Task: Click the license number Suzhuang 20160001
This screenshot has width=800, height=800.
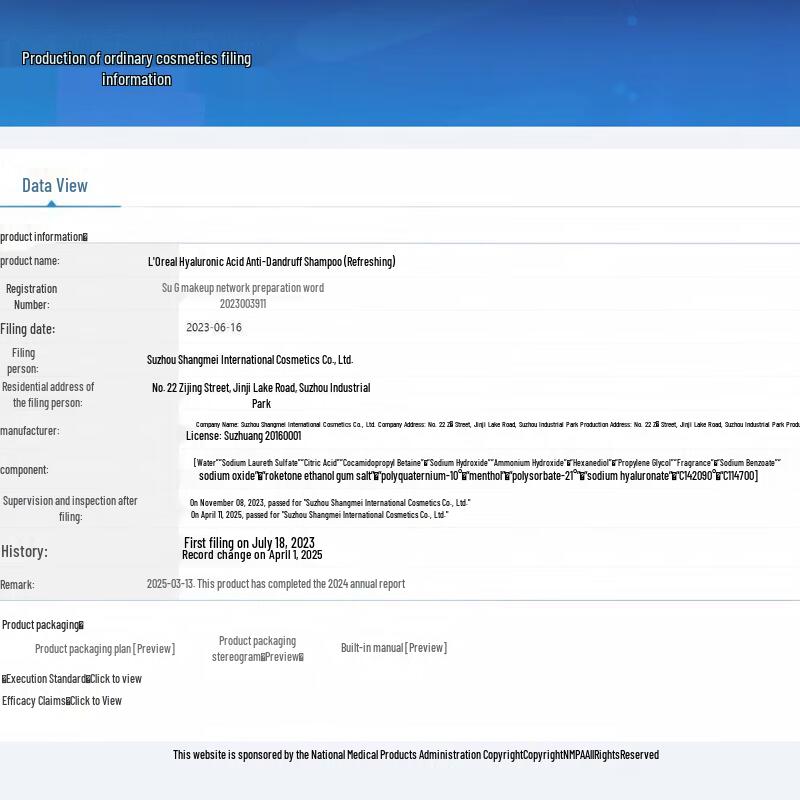Action: 243,436
